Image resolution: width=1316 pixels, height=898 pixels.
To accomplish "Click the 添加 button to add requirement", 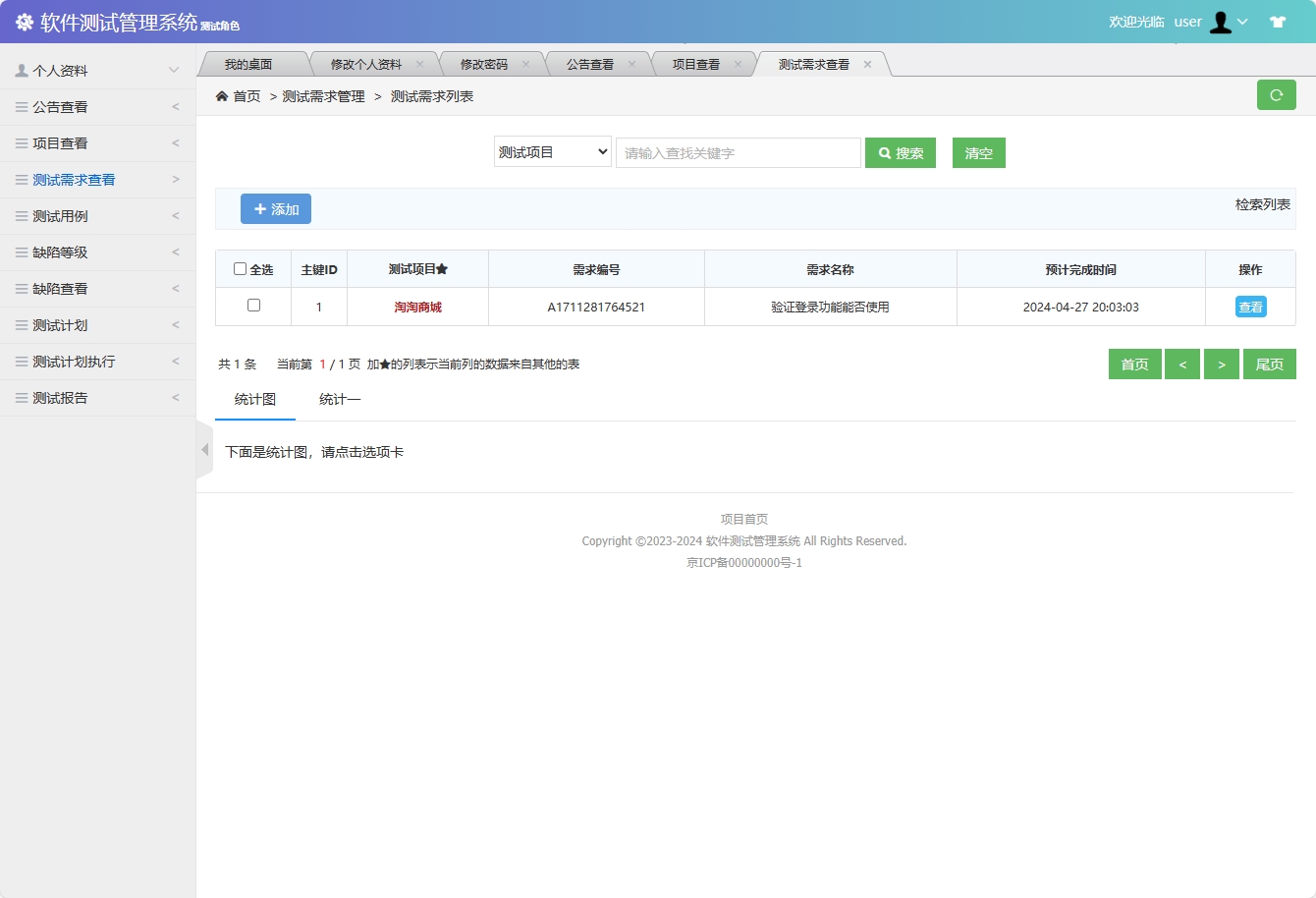I will point(275,208).
